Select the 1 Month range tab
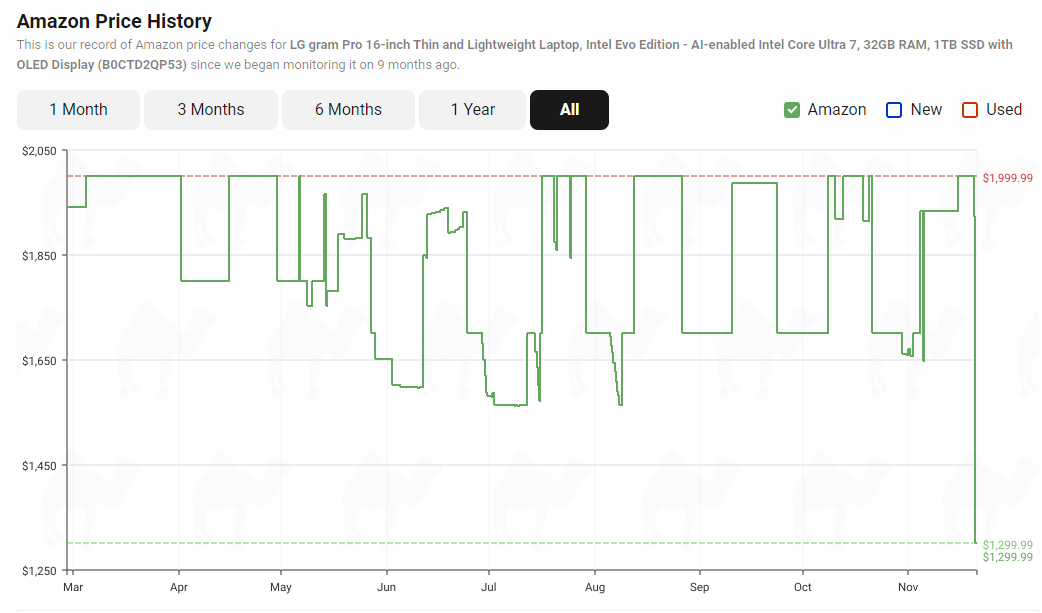 (x=78, y=110)
